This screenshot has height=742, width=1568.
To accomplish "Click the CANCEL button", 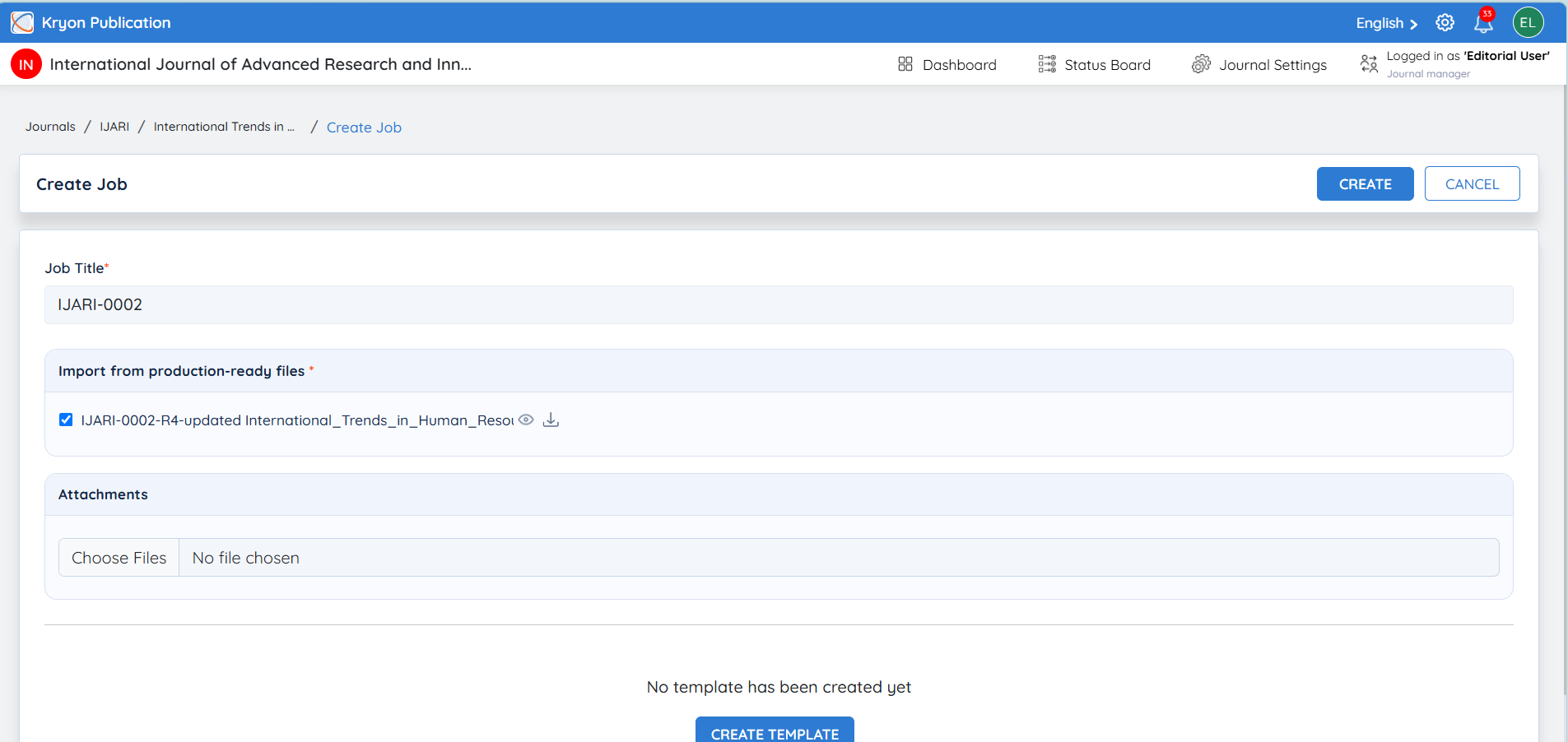I will [1473, 184].
